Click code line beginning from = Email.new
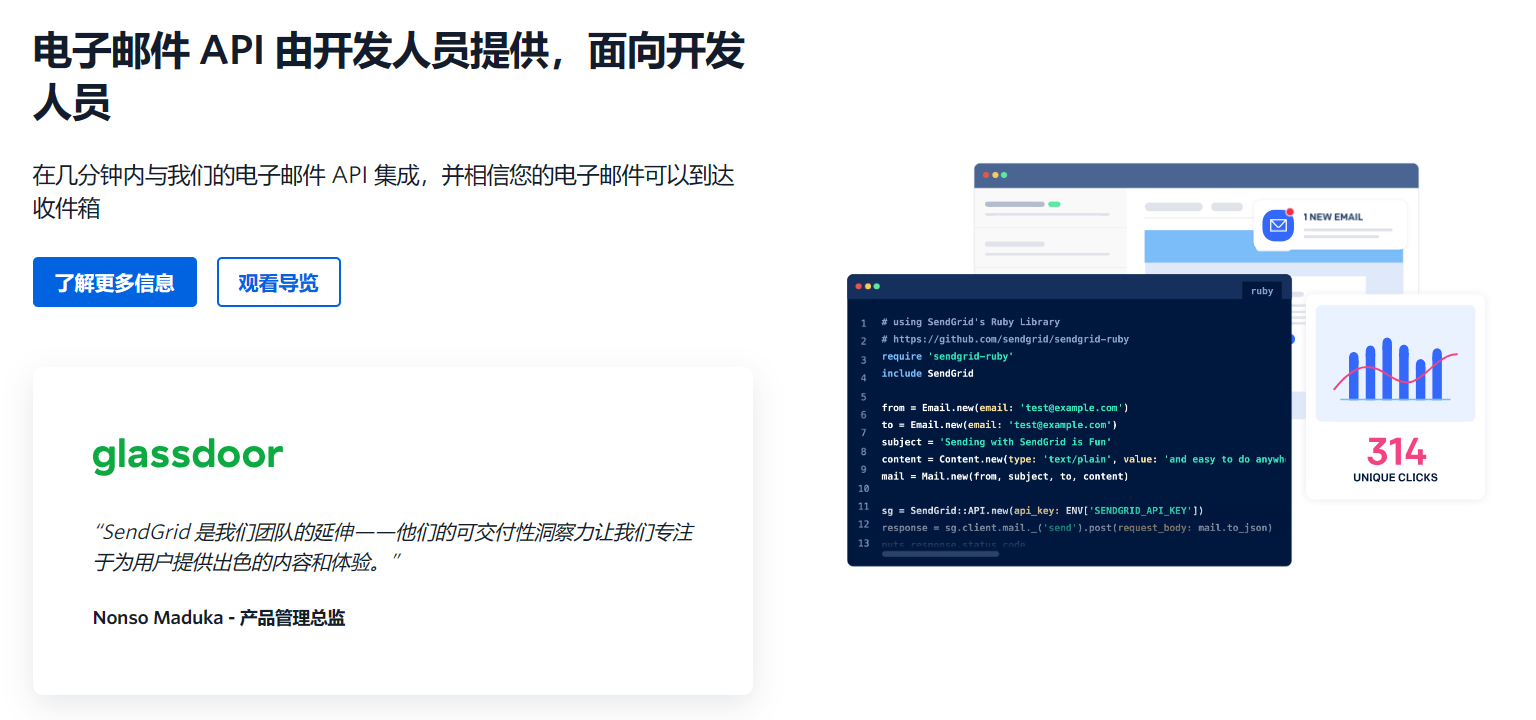The width and height of the screenshot is (1536, 720). 1005,408
